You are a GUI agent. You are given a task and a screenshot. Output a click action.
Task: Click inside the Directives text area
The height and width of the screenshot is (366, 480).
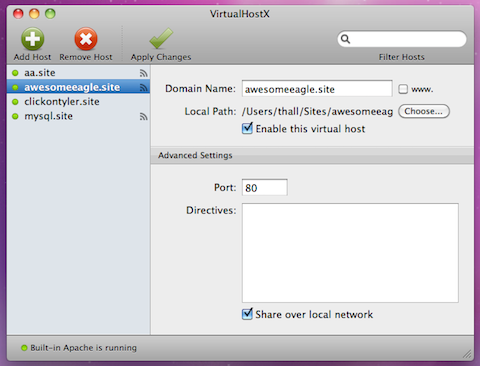point(350,253)
